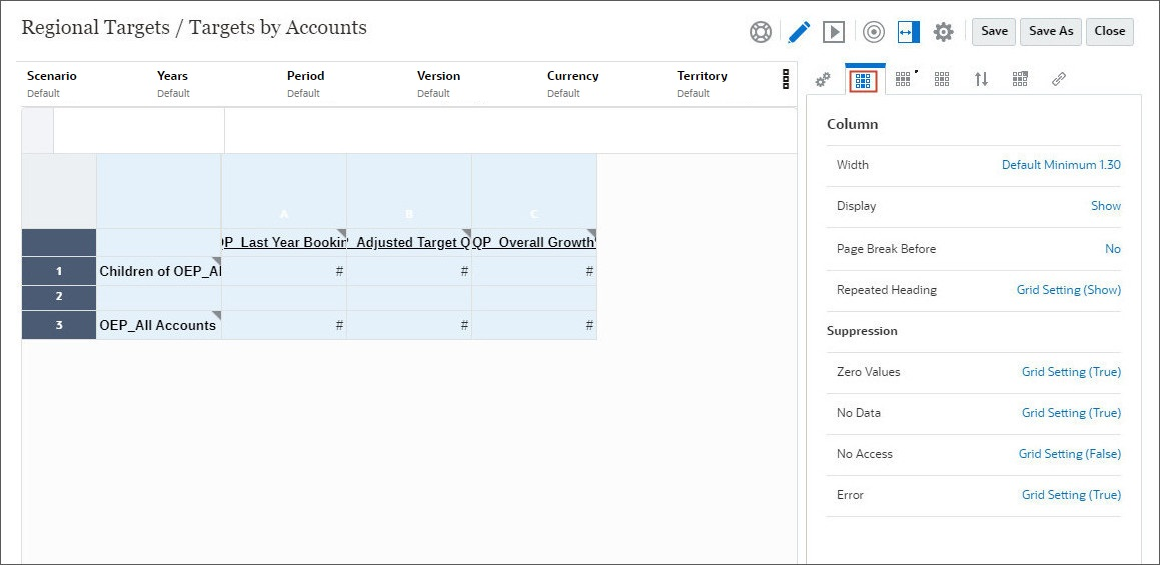Open the Territory dimension selector
The image size is (1160, 565).
click(702, 84)
